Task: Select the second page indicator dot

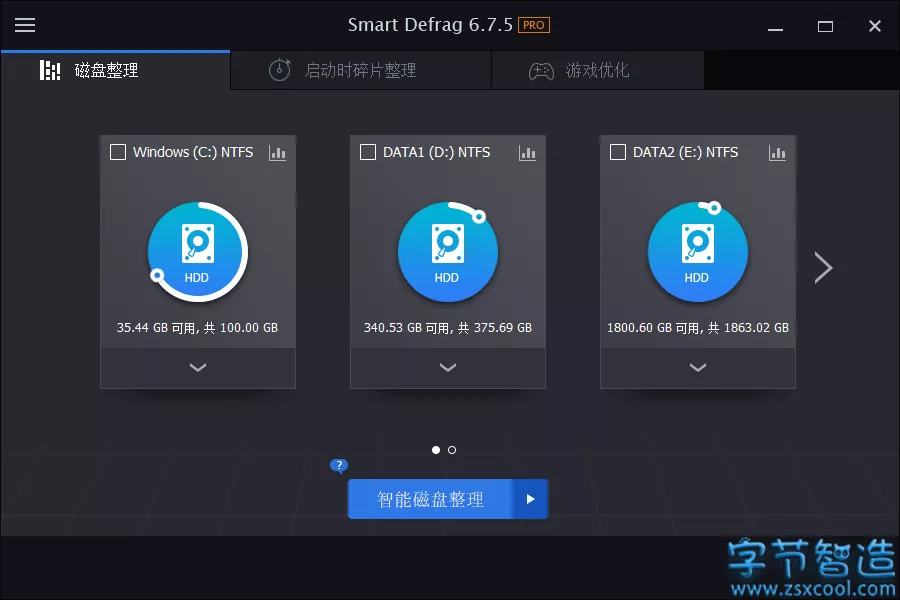Action: [x=452, y=450]
